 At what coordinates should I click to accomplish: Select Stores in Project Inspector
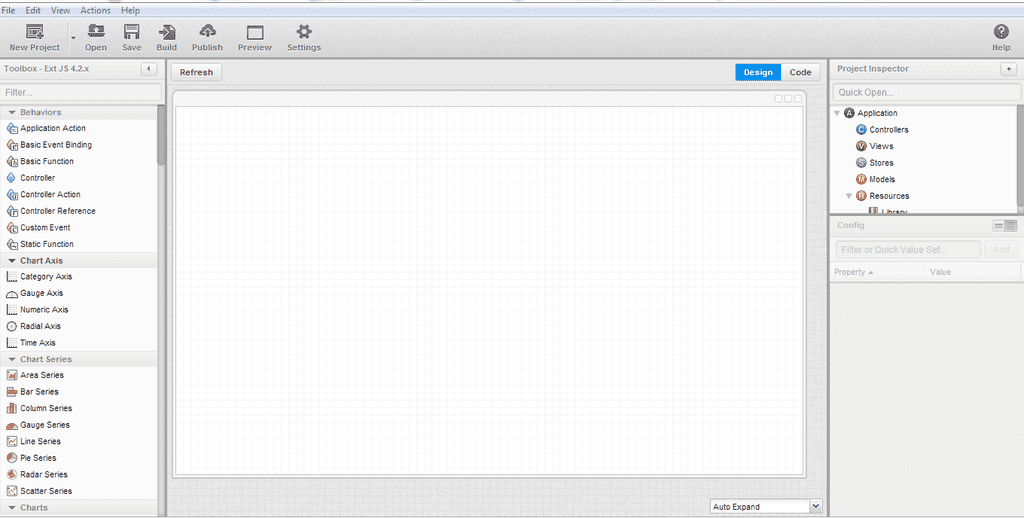click(874, 163)
